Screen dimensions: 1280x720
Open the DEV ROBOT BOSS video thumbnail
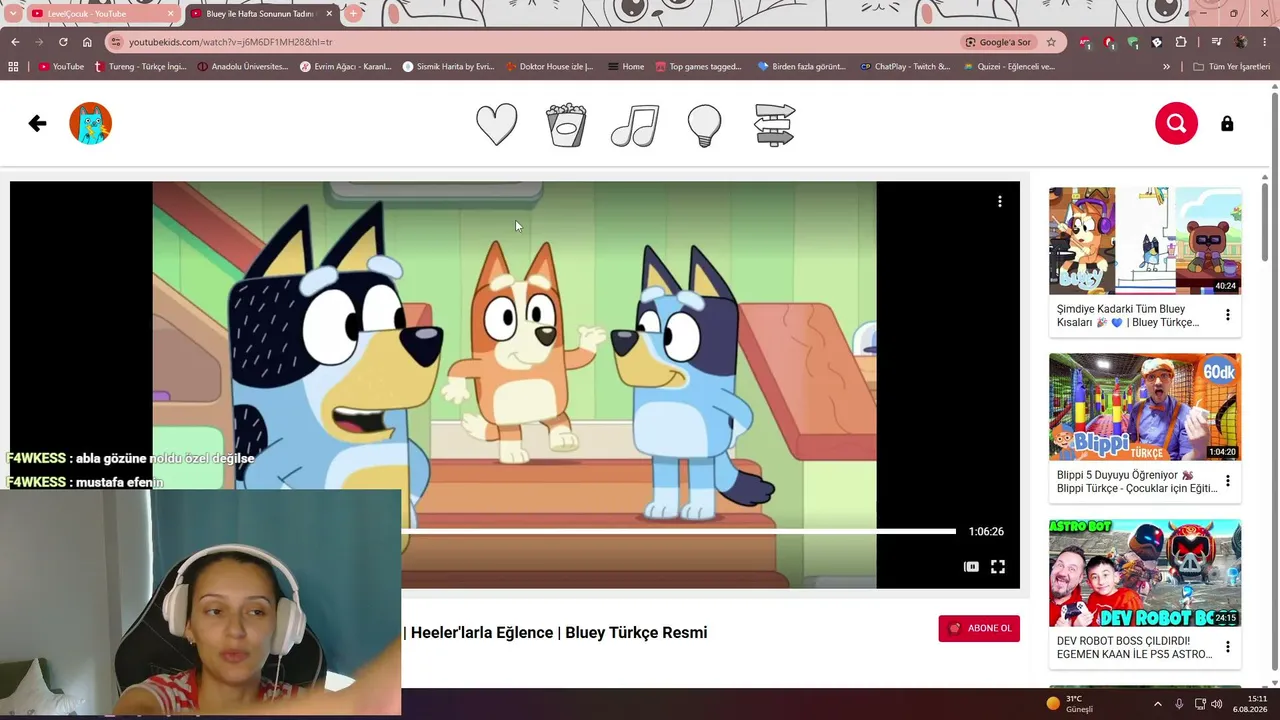(1145, 573)
